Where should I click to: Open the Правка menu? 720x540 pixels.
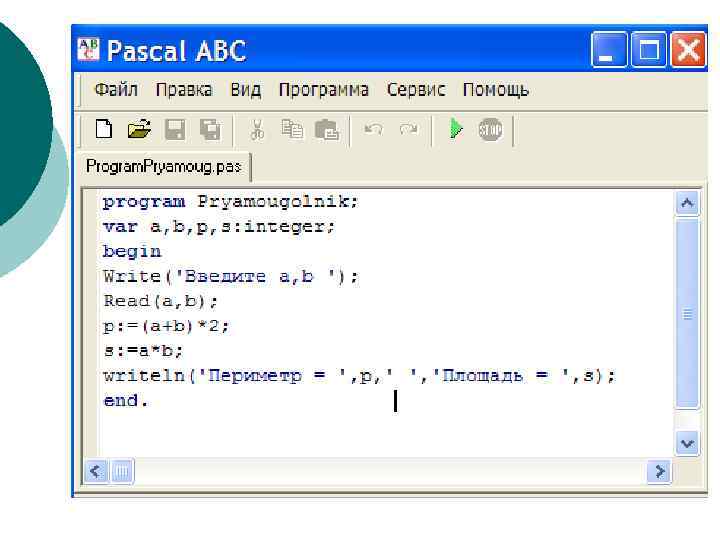point(184,90)
